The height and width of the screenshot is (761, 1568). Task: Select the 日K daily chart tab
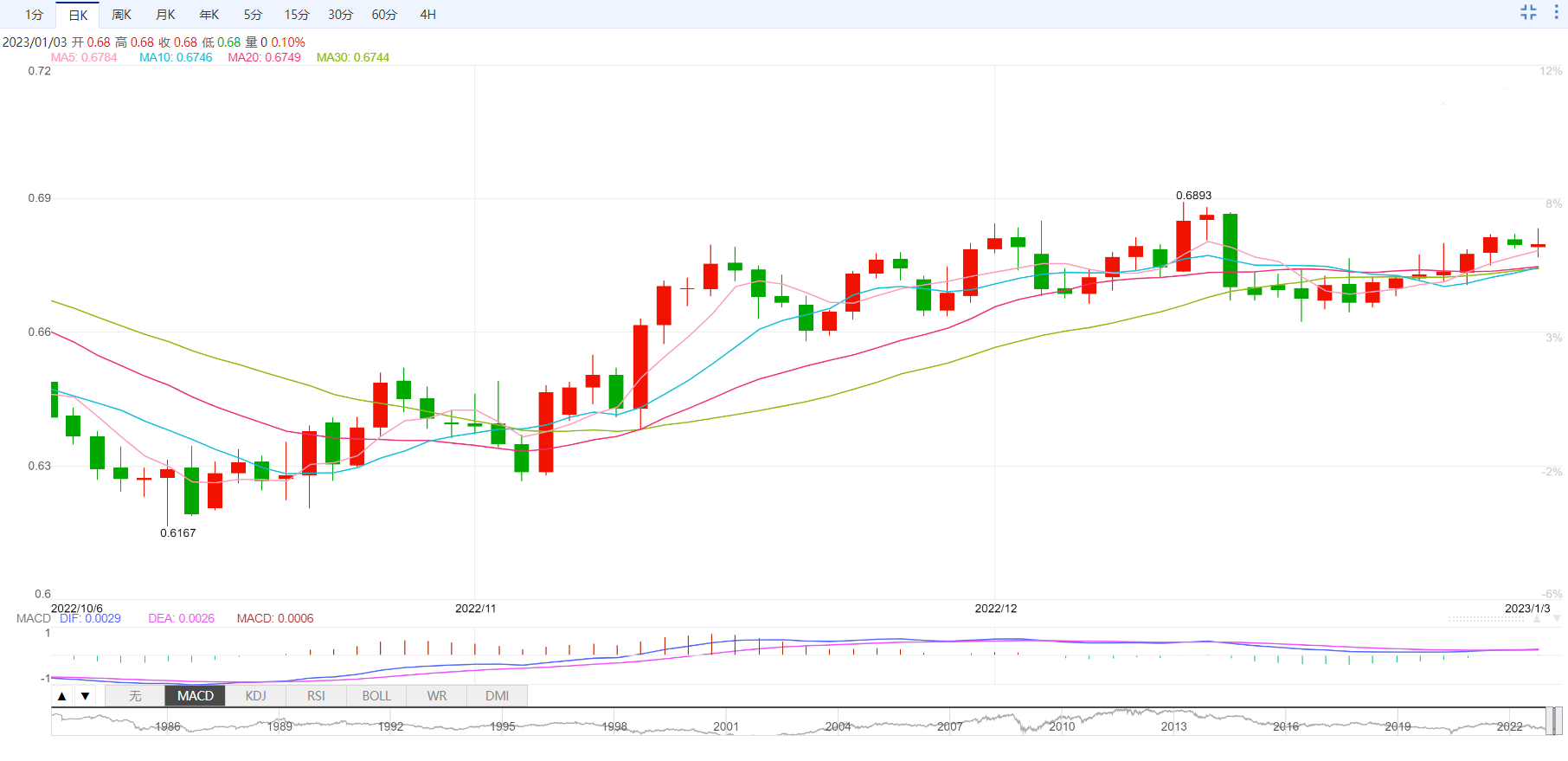[x=78, y=15]
